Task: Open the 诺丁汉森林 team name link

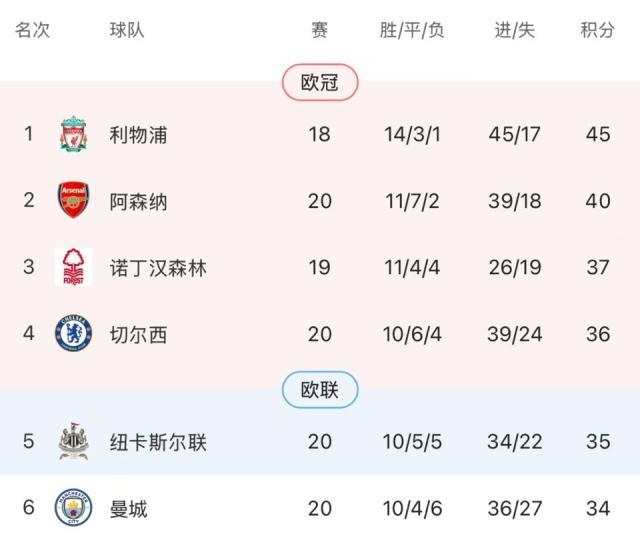Action: click(x=158, y=267)
